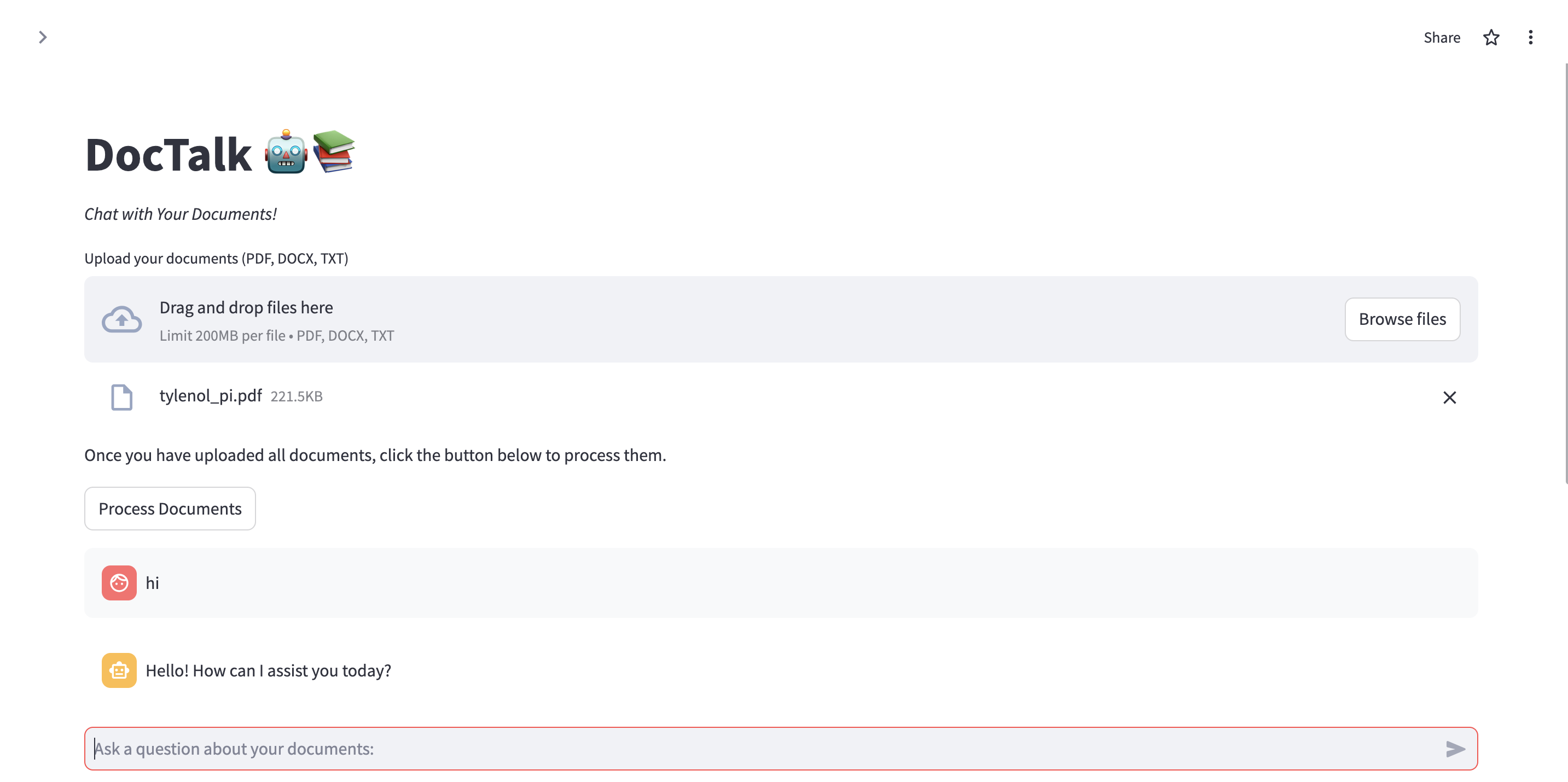The height and width of the screenshot is (782, 1568).
Task: Click the red user avatar icon
Action: [x=119, y=582]
